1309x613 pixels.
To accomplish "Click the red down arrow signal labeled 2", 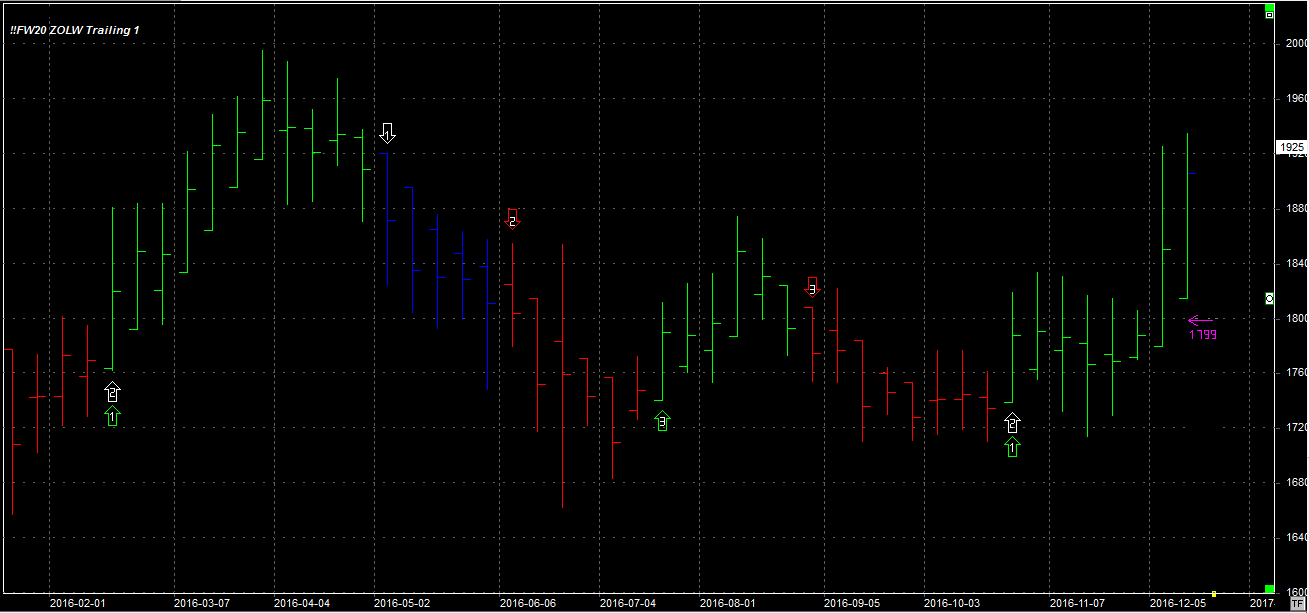I will (x=513, y=217).
